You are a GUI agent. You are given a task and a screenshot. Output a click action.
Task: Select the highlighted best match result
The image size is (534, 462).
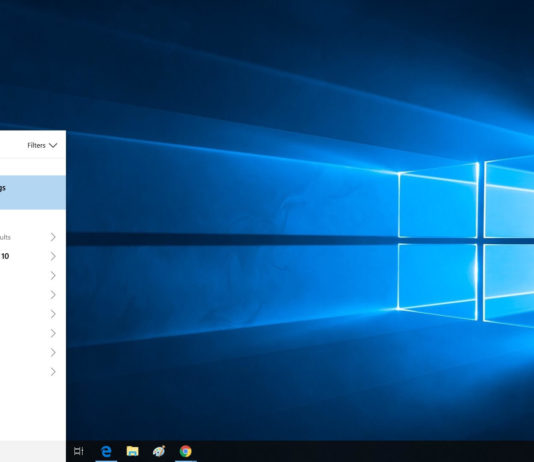33,193
